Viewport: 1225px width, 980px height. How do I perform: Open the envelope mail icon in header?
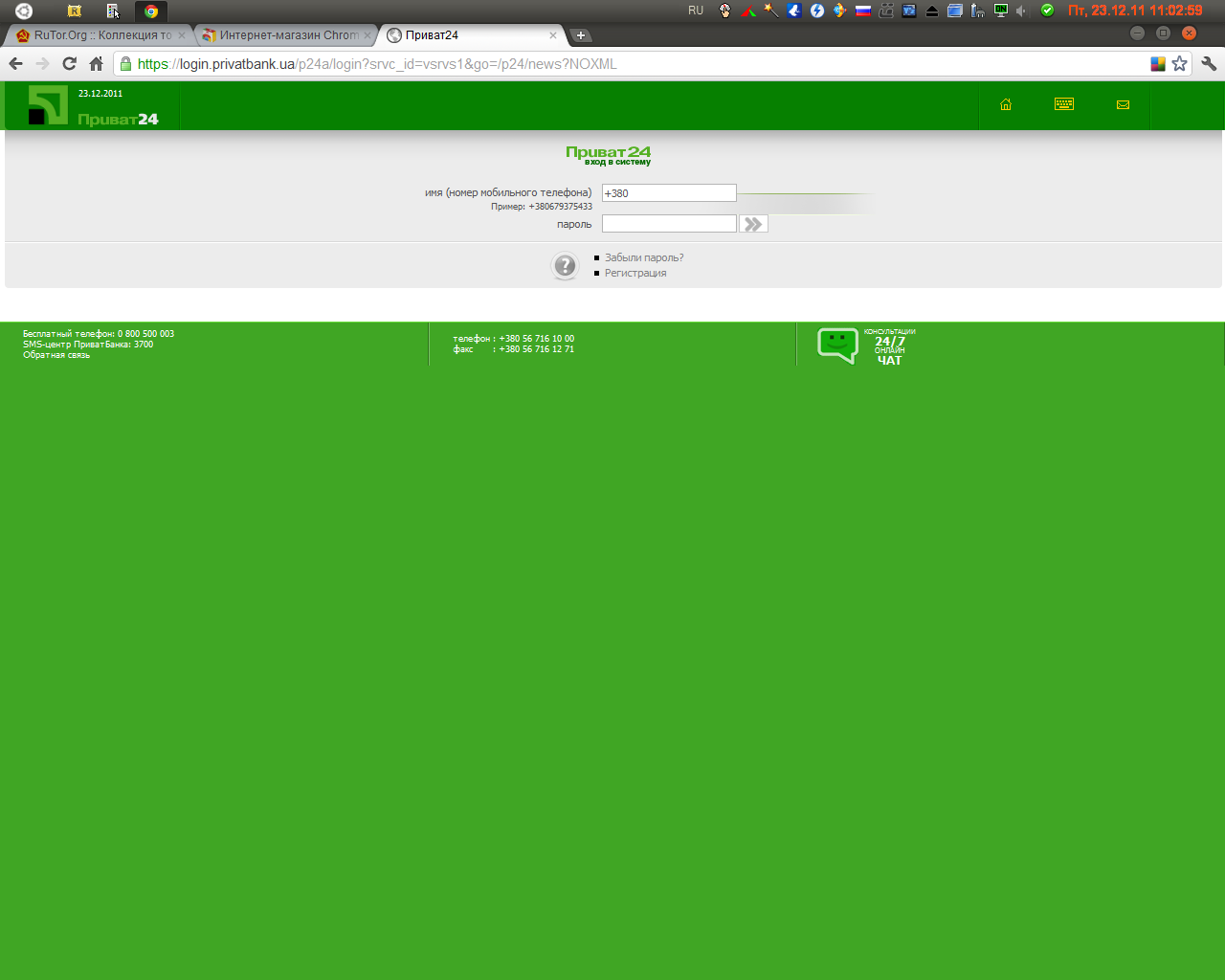[x=1123, y=104]
